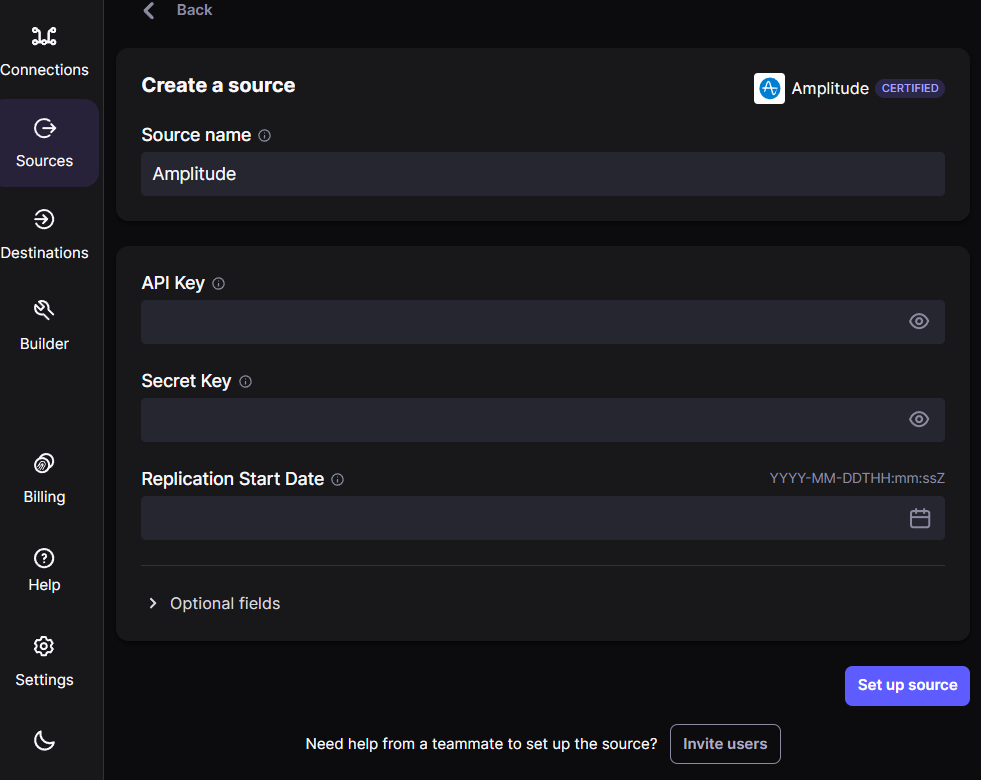
Task: Go back using the Back arrow
Action: pyautogui.click(x=149, y=11)
